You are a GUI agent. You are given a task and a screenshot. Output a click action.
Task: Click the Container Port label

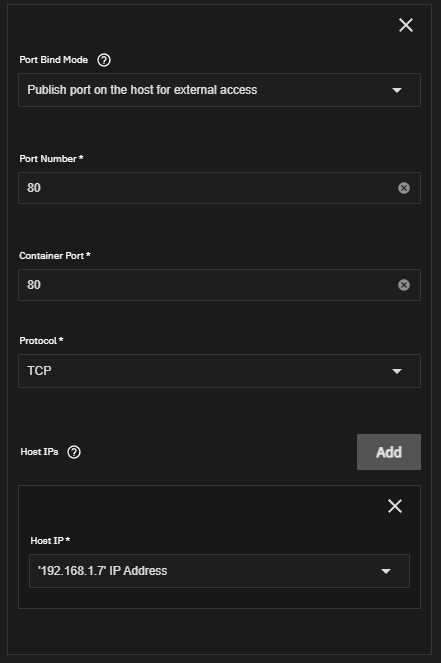[55, 255]
